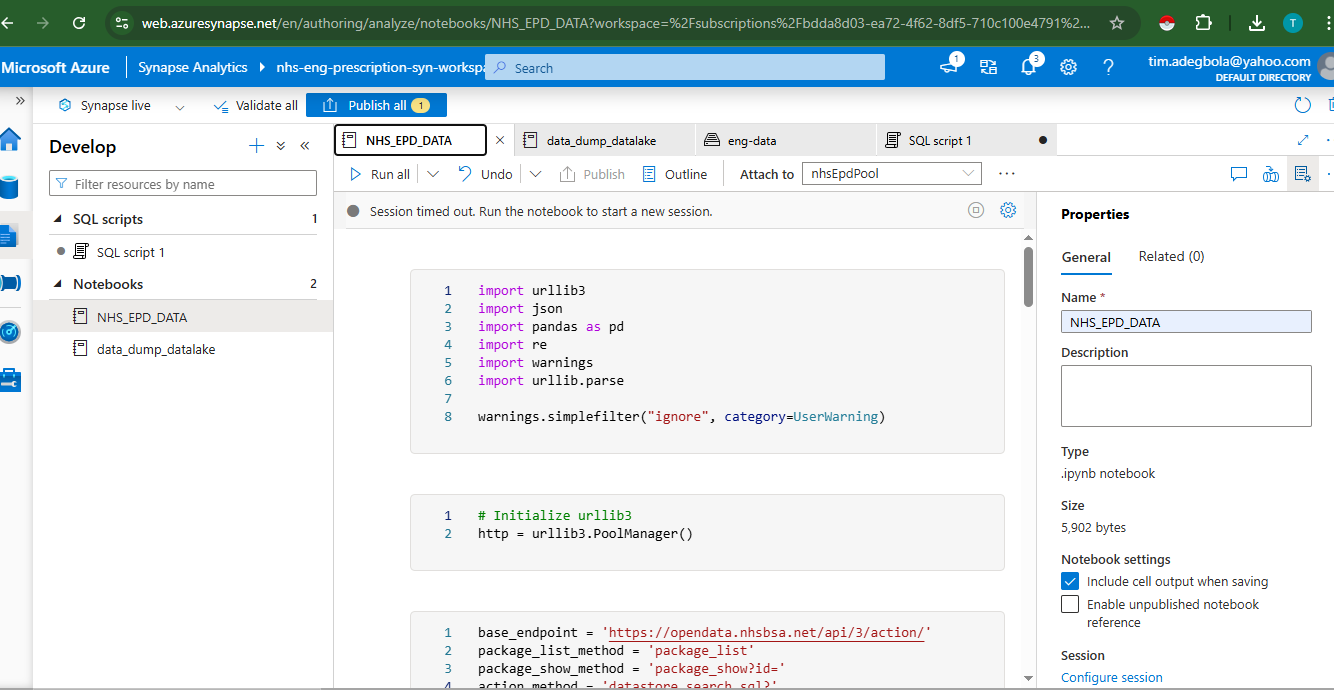Collapse the Develop side panel

[305, 146]
